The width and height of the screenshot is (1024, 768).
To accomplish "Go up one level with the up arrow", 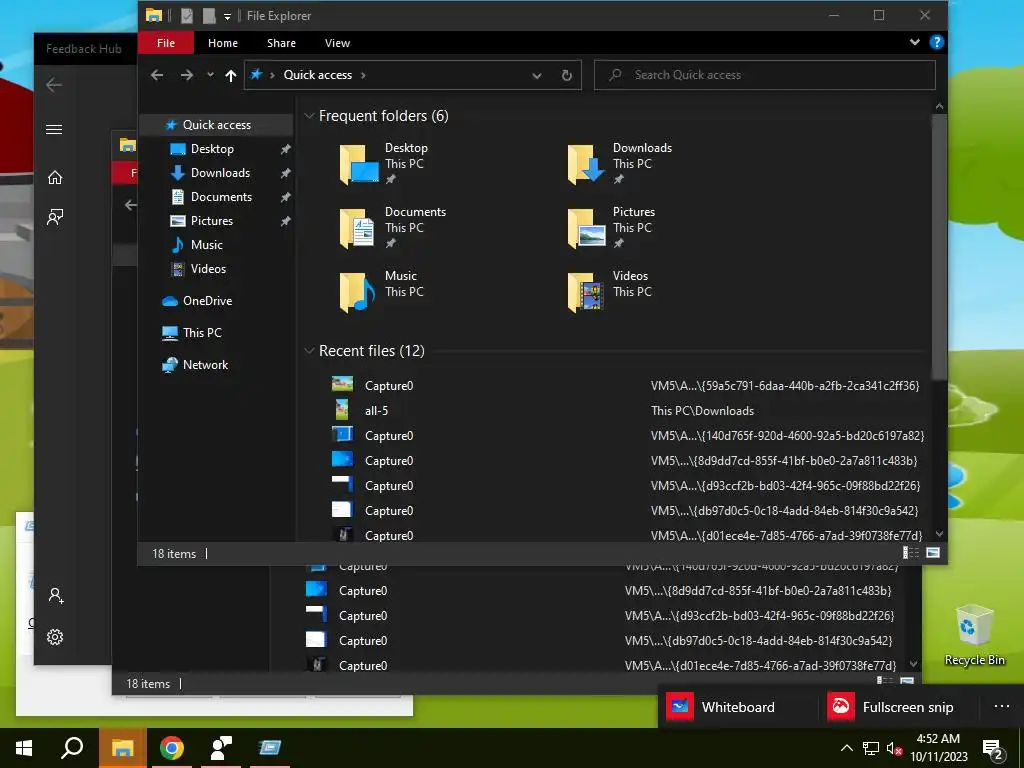I will click(231, 75).
